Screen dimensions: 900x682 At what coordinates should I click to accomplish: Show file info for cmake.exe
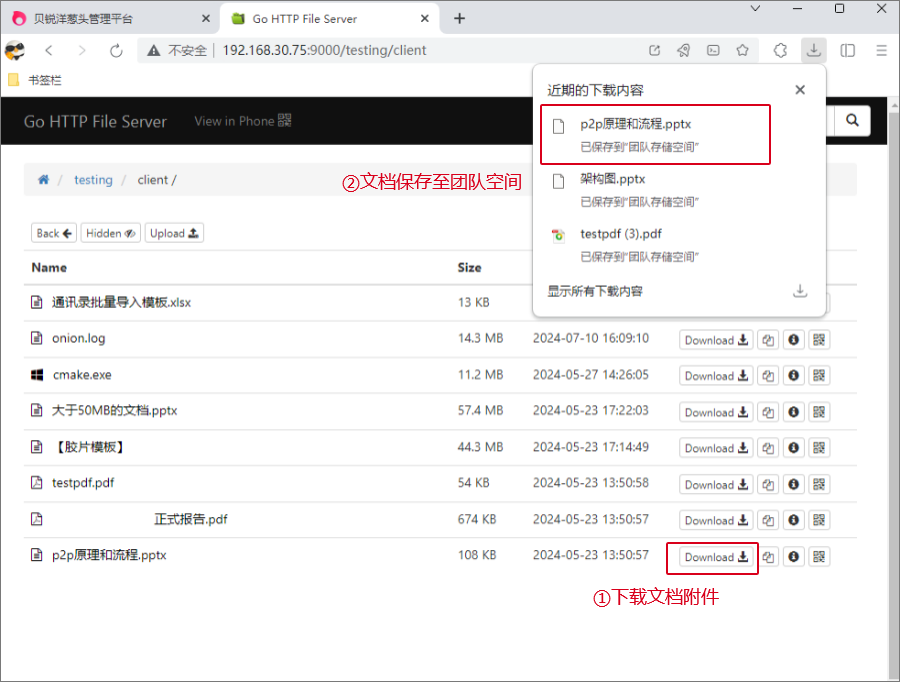[793, 375]
